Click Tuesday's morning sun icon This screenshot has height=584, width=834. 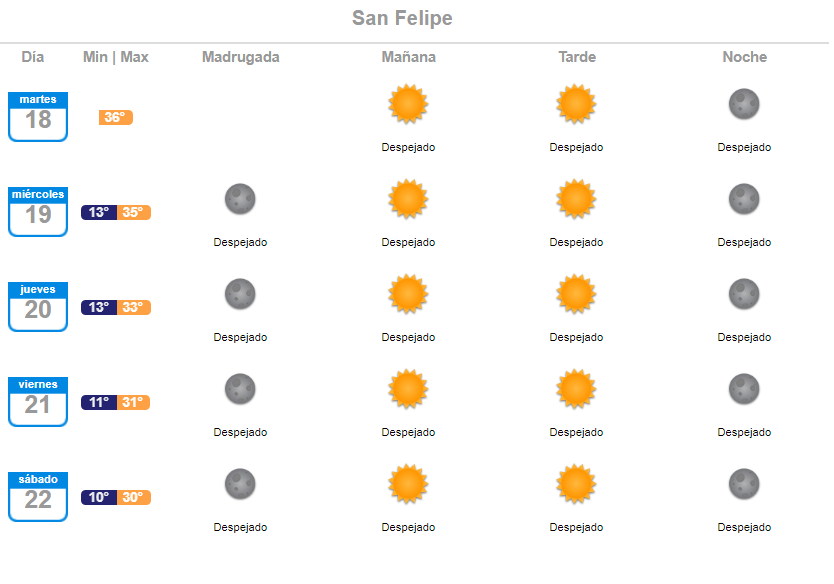coord(408,104)
